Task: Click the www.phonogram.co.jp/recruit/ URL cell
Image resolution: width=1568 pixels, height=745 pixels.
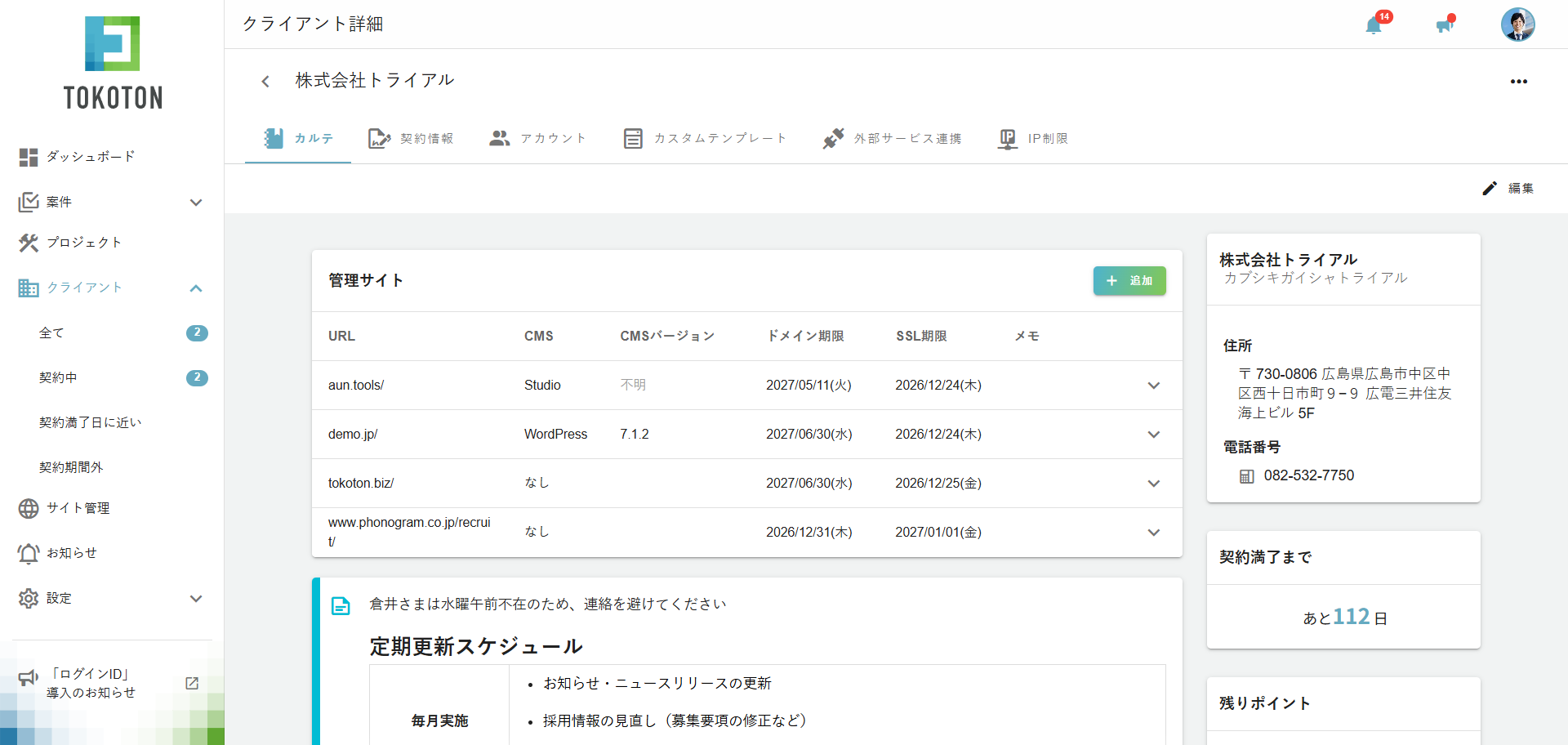Action: [x=409, y=532]
